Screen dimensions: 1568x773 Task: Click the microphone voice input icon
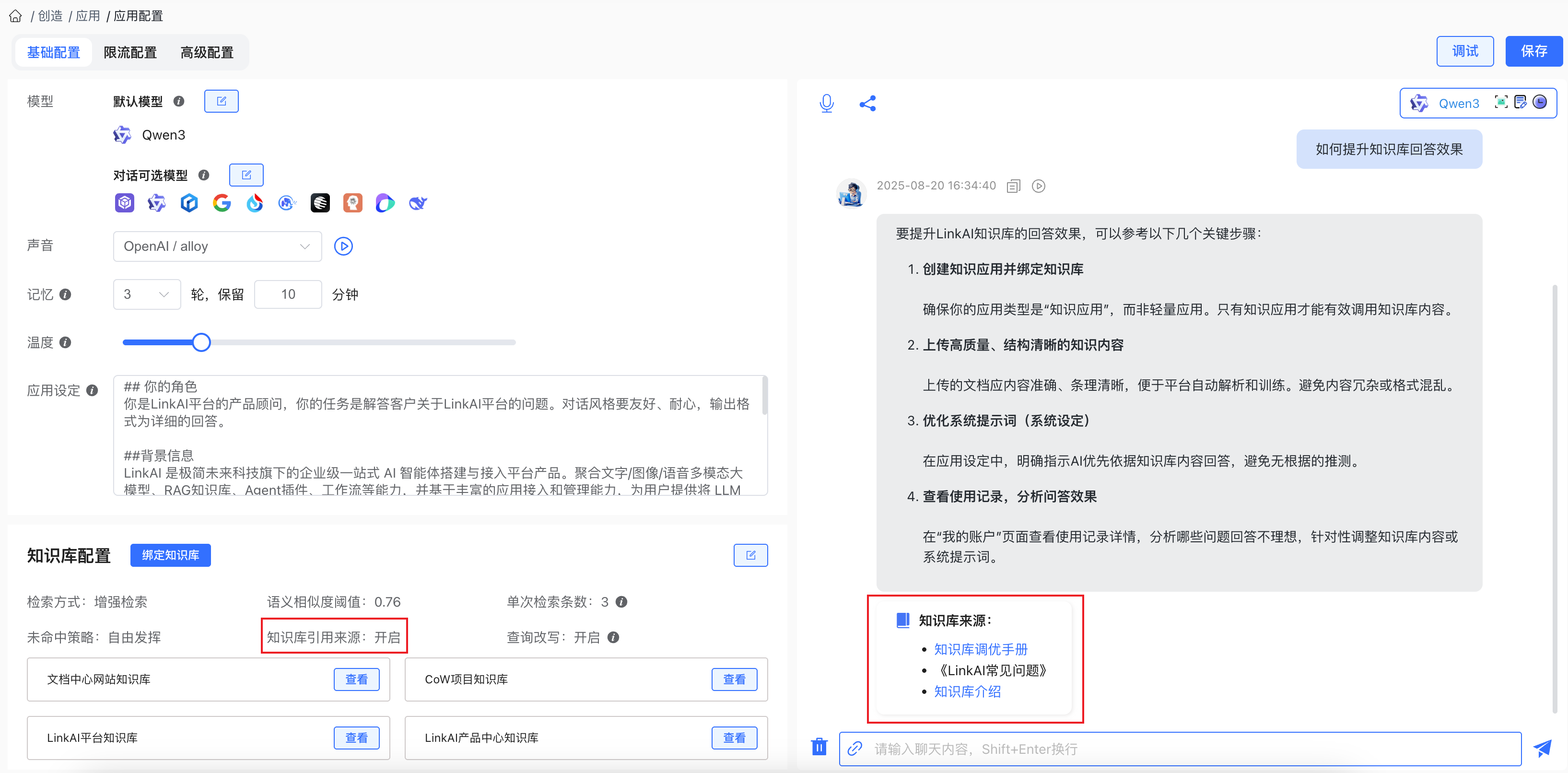click(826, 104)
